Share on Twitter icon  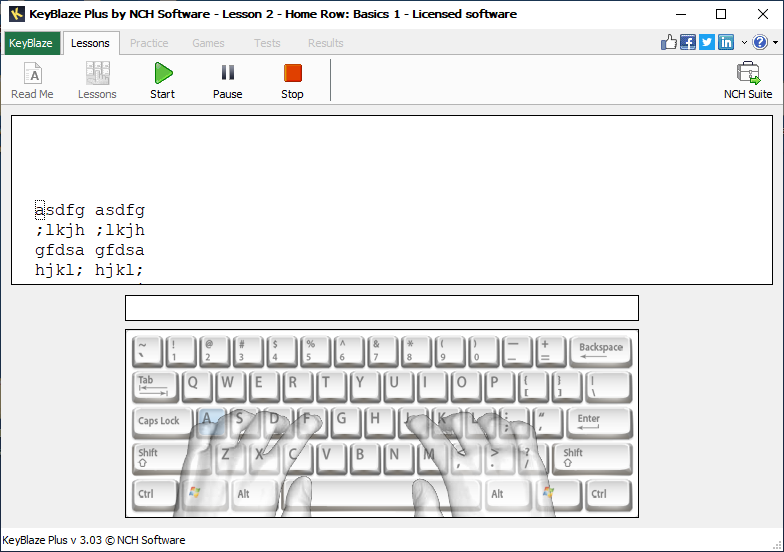706,42
